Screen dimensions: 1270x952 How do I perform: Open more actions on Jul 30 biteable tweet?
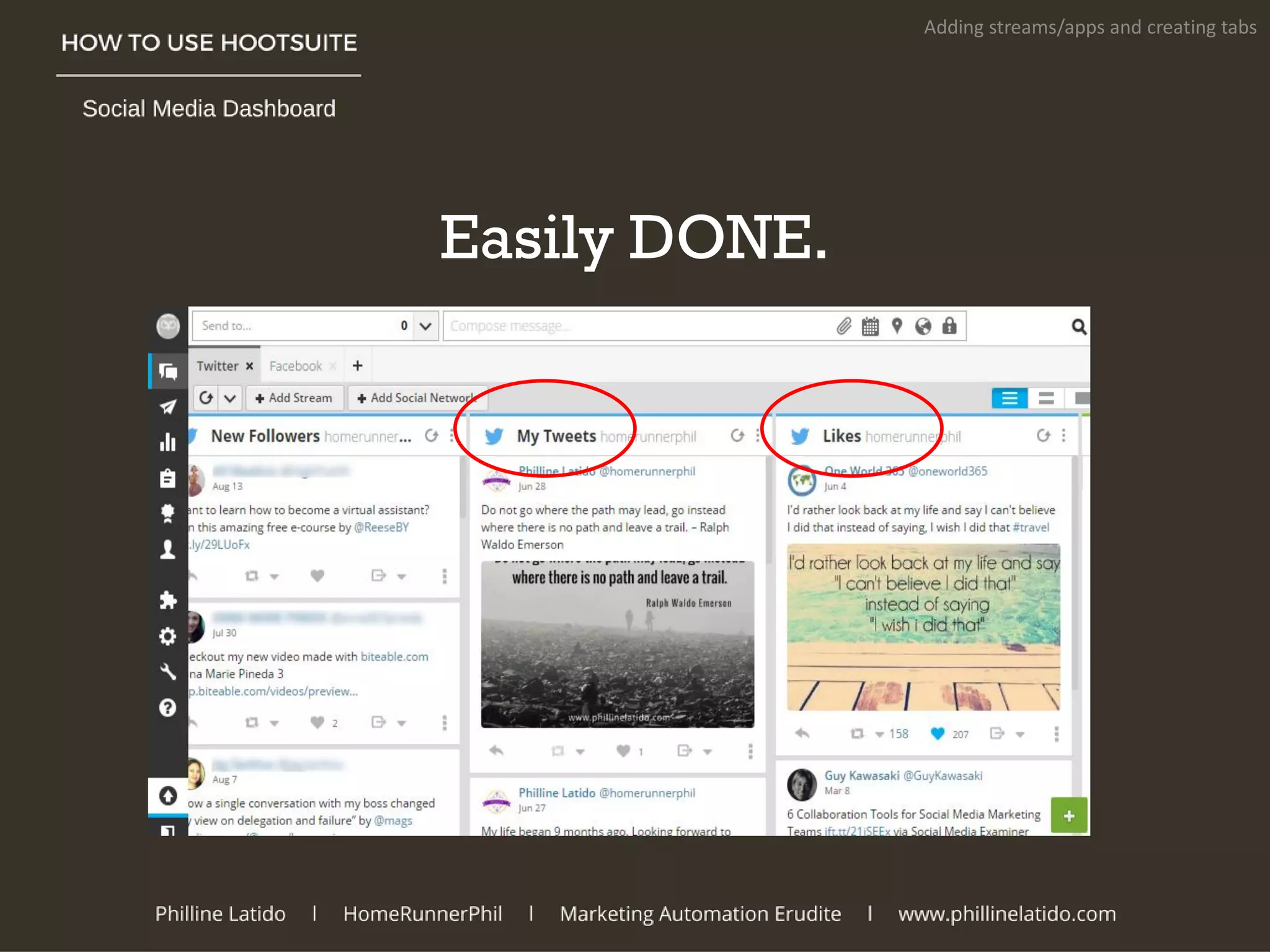click(x=444, y=722)
